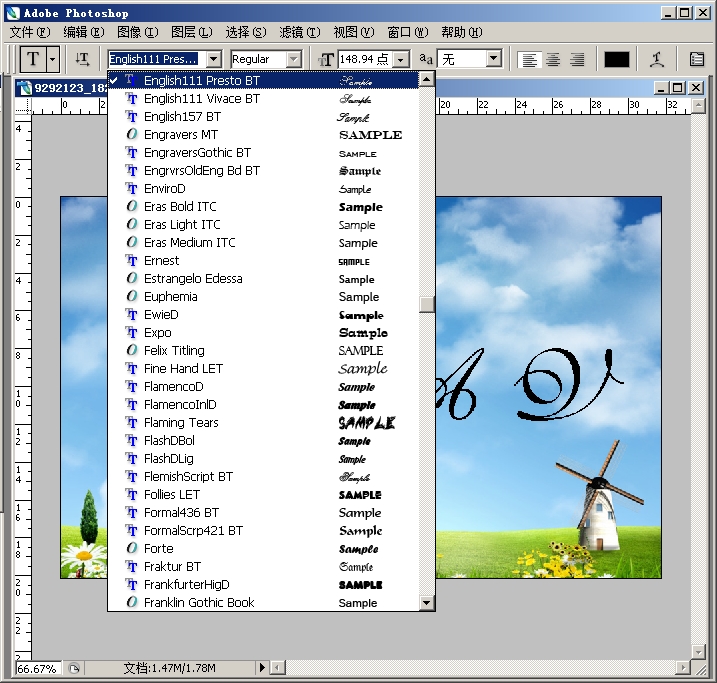717x683 pixels.
Task: Click the font family name field
Action: pos(157,59)
